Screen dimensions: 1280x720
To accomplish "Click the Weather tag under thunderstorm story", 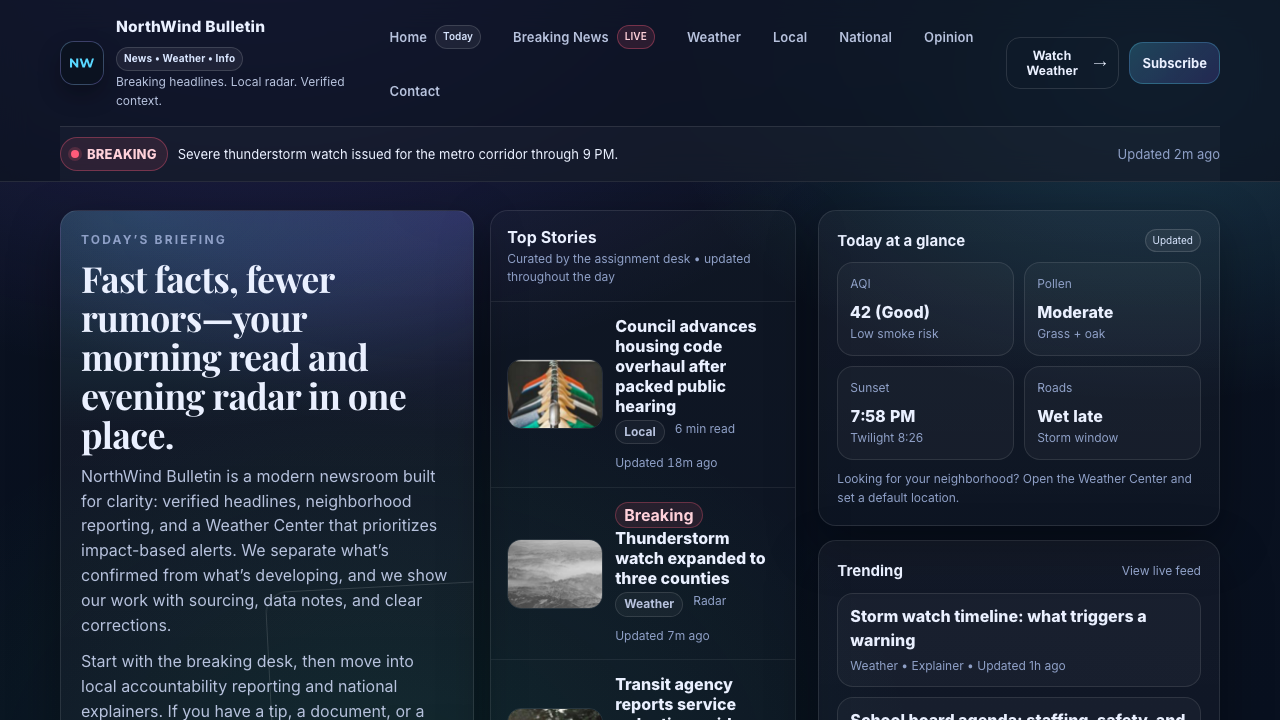I will (x=648, y=603).
